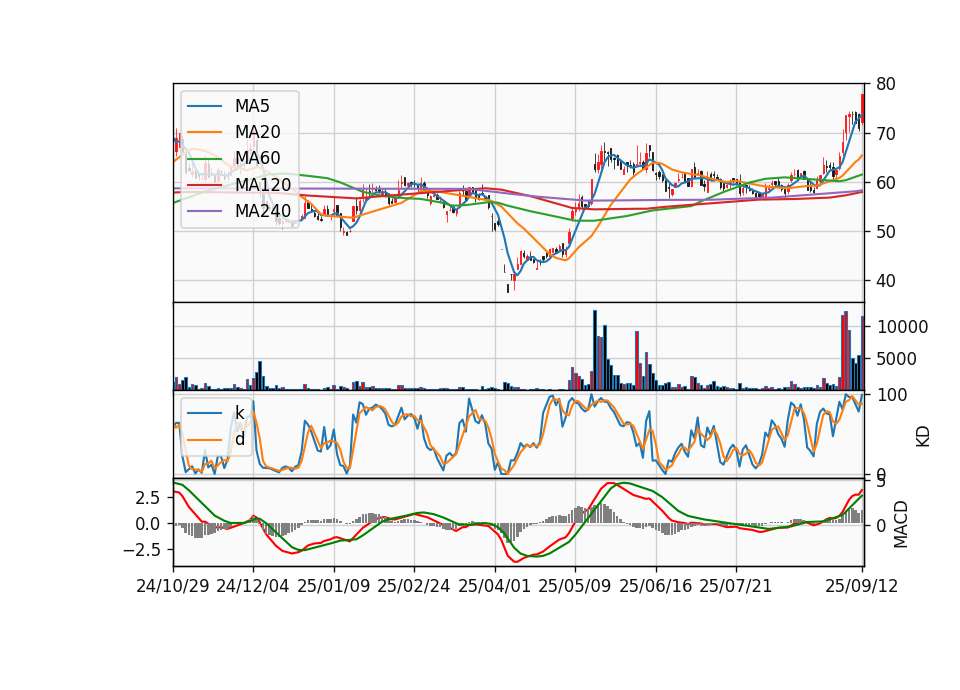Click the lowest candlestick near April 2025
Viewport: 960px width, 690px height.
508,288
